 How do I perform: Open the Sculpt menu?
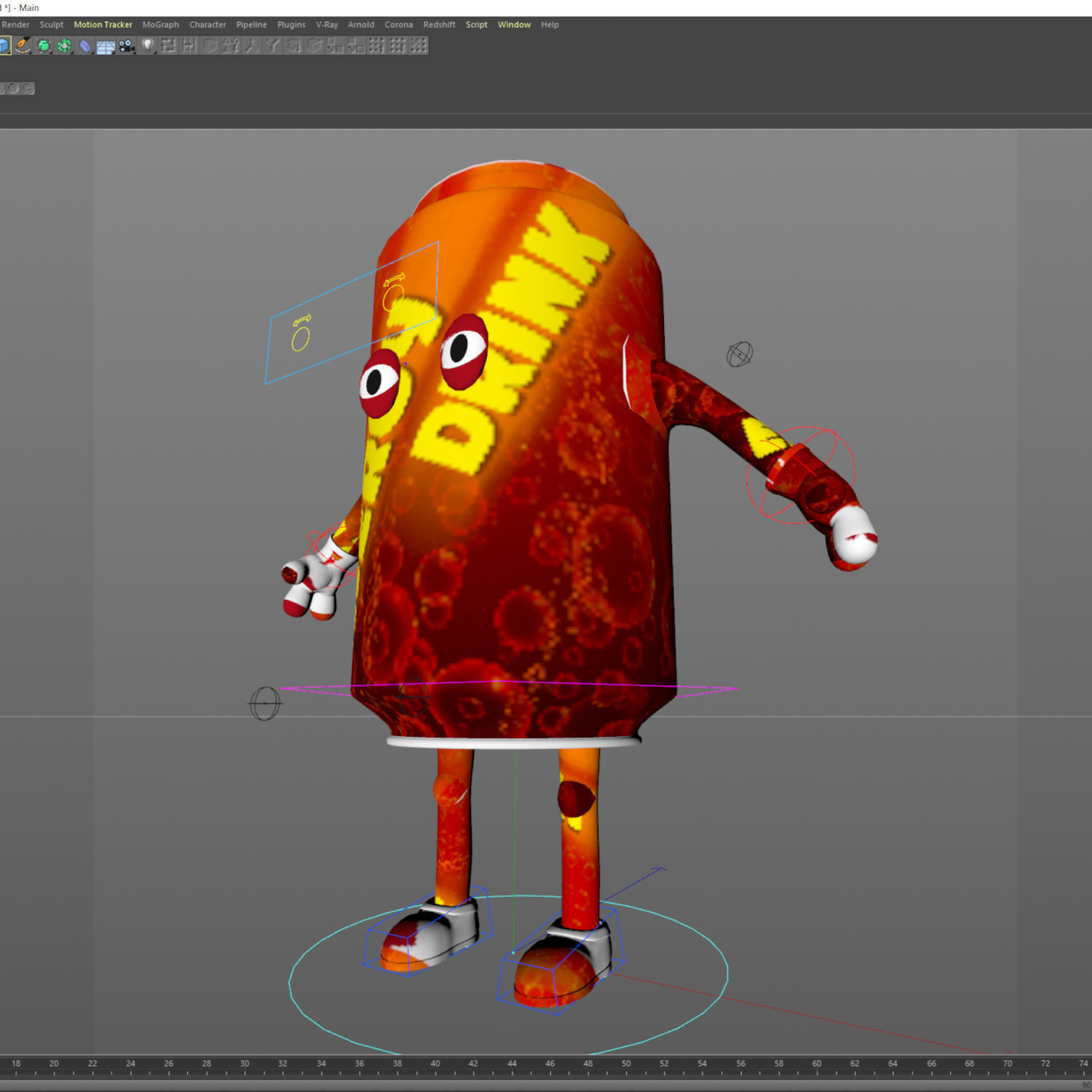pyautogui.click(x=52, y=24)
